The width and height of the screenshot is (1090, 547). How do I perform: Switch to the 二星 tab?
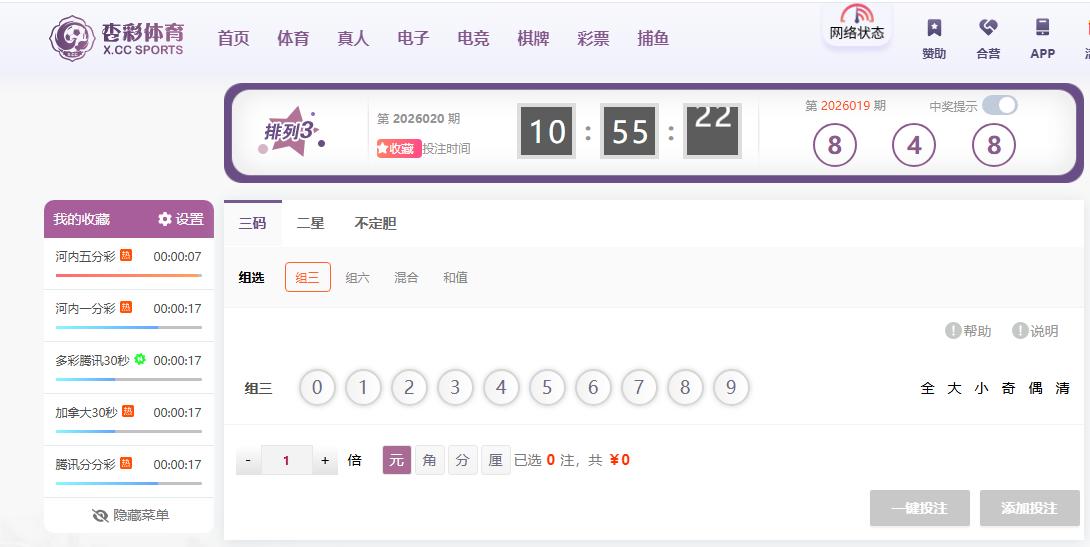pyautogui.click(x=310, y=223)
